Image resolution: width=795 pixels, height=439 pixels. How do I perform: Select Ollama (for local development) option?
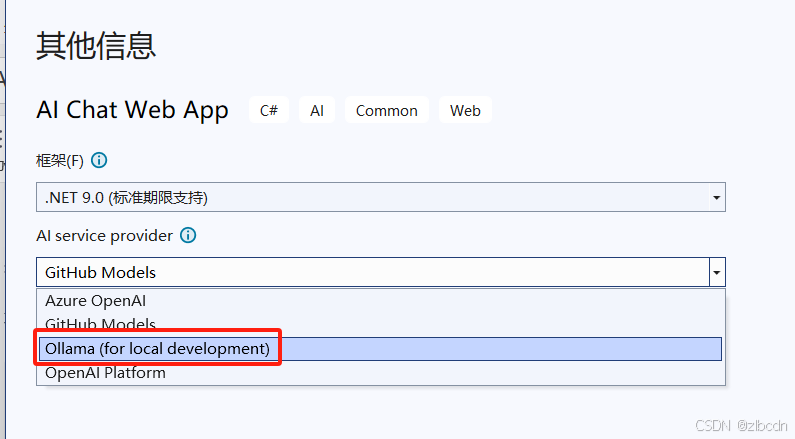[381, 349]
